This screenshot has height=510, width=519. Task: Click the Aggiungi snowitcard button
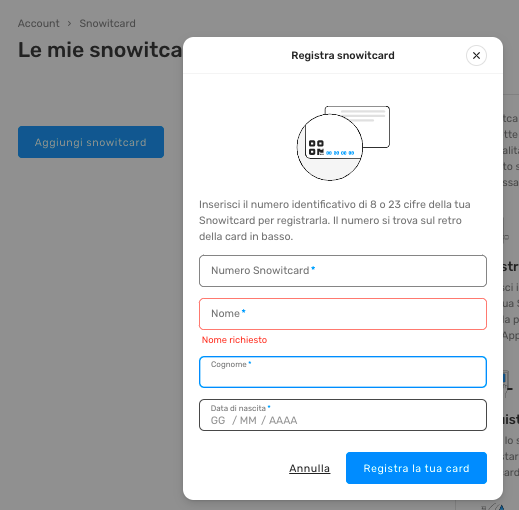tap(91, 142)
